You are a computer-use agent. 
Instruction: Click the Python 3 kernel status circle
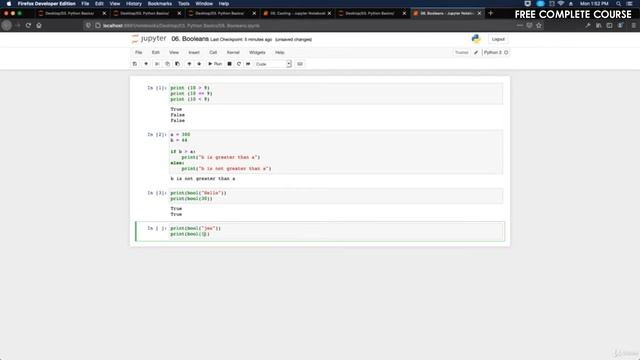pyautogui.click(x=506, y=53)
